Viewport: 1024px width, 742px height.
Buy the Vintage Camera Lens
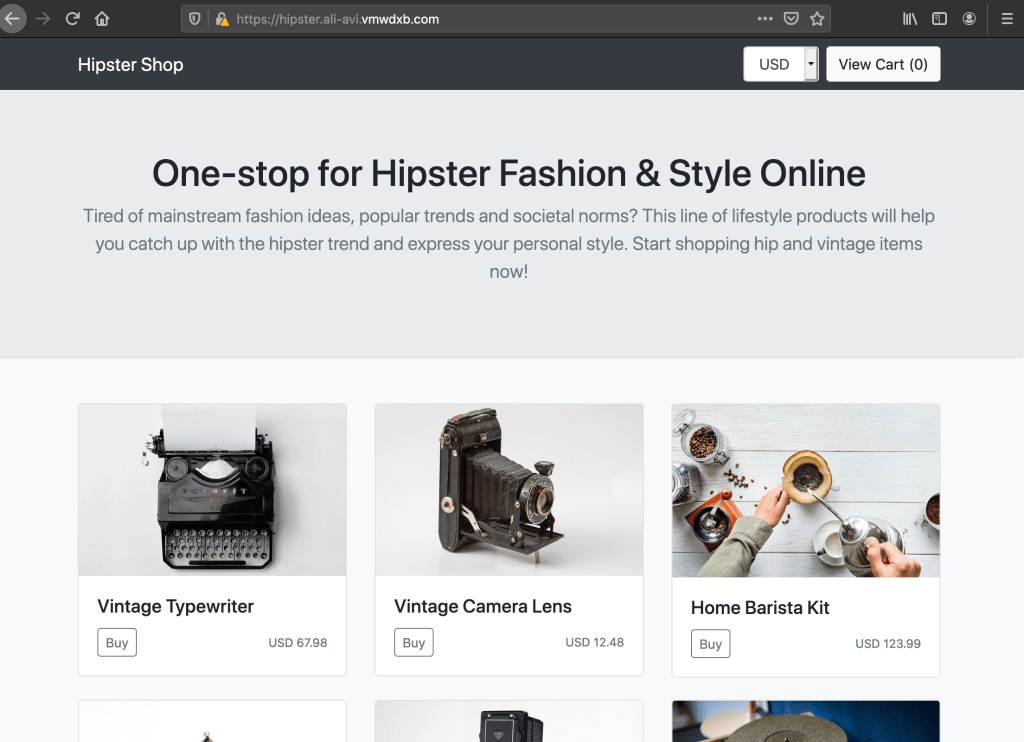click(414, 643)
